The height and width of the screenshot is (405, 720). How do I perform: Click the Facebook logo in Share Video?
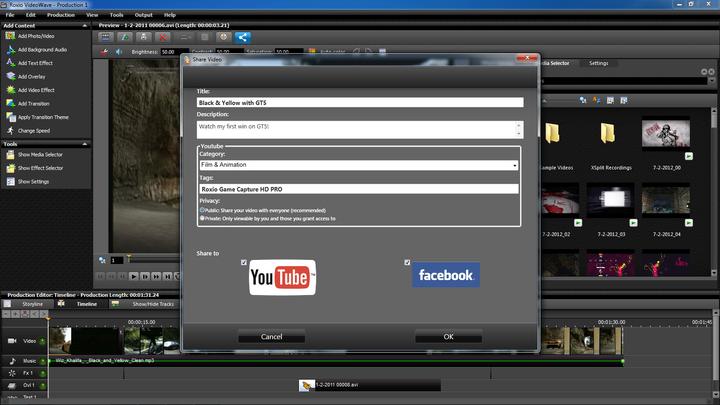click(x=446, y=275)
